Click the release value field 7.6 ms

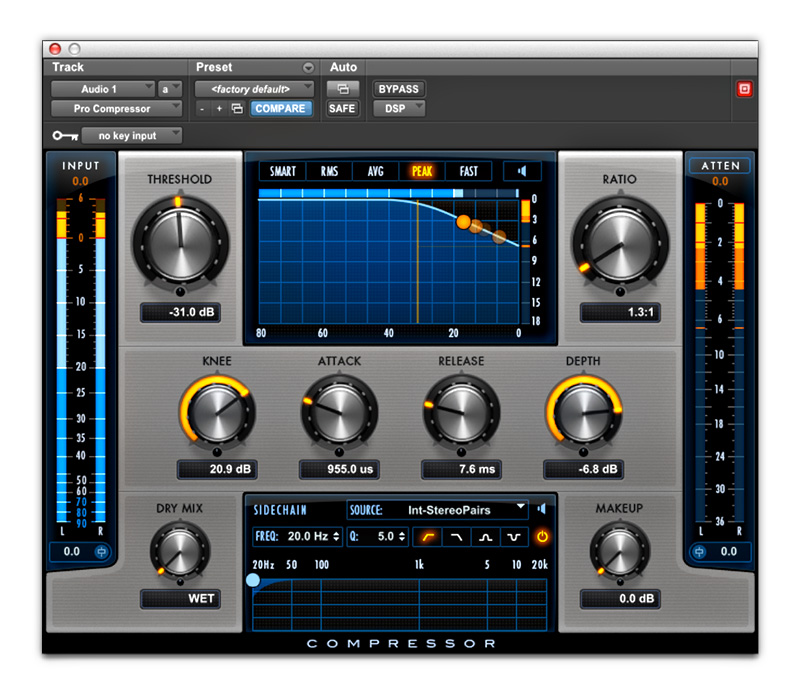(x=461, y=469)
